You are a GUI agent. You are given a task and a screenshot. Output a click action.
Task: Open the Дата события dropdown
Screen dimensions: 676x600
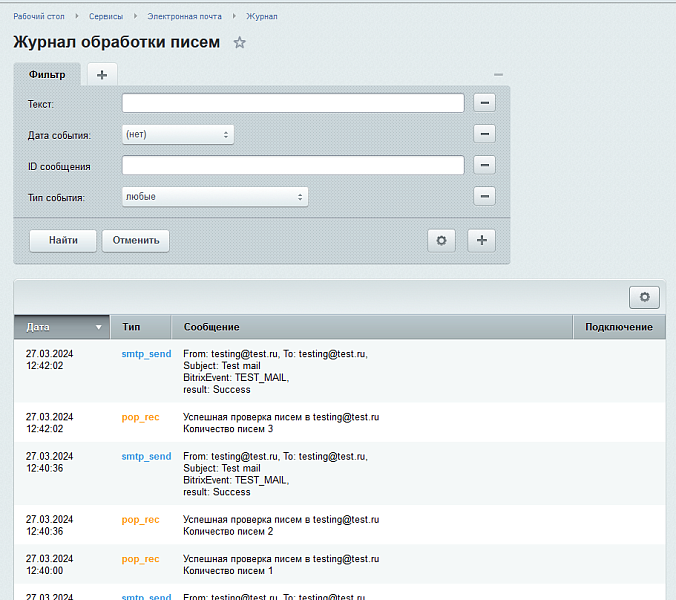tap(177, 134)
